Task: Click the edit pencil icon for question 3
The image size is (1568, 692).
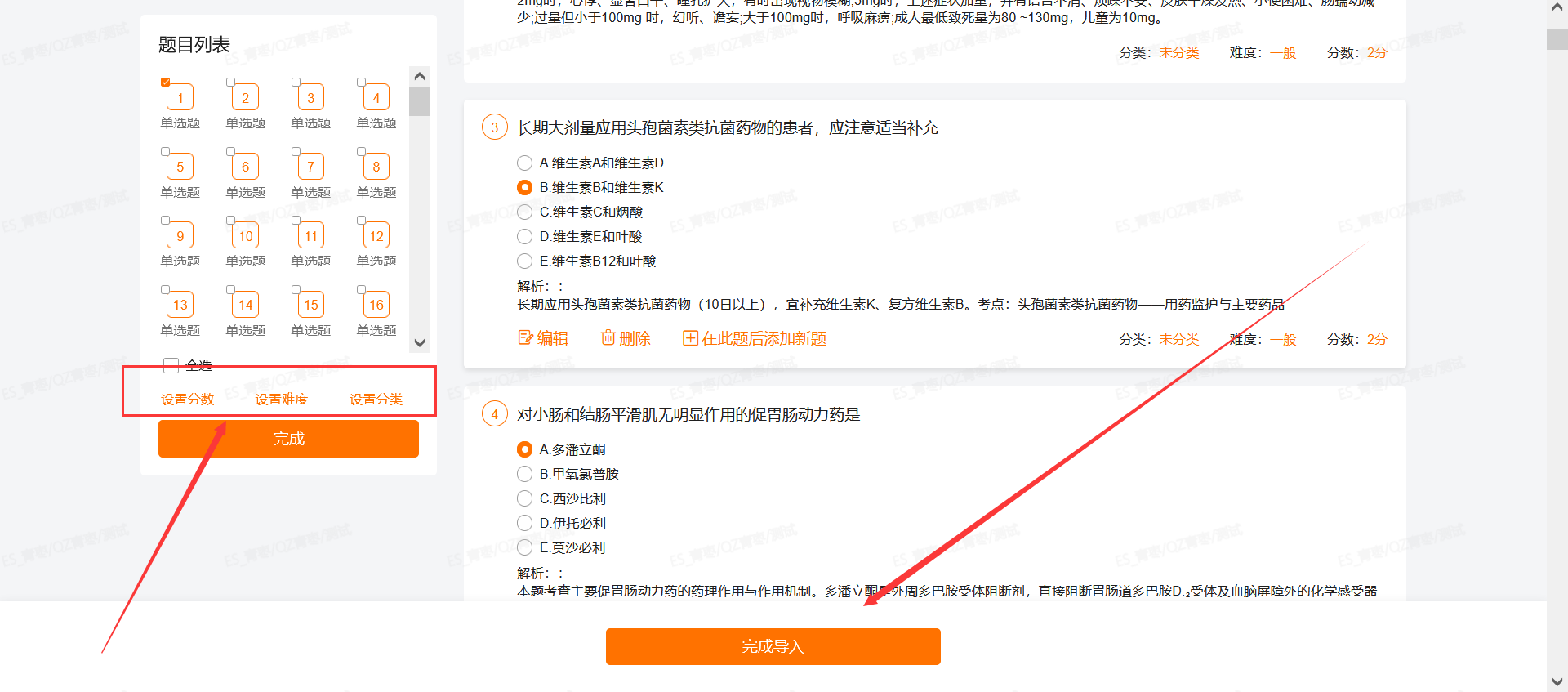Action: pos(525,337)
